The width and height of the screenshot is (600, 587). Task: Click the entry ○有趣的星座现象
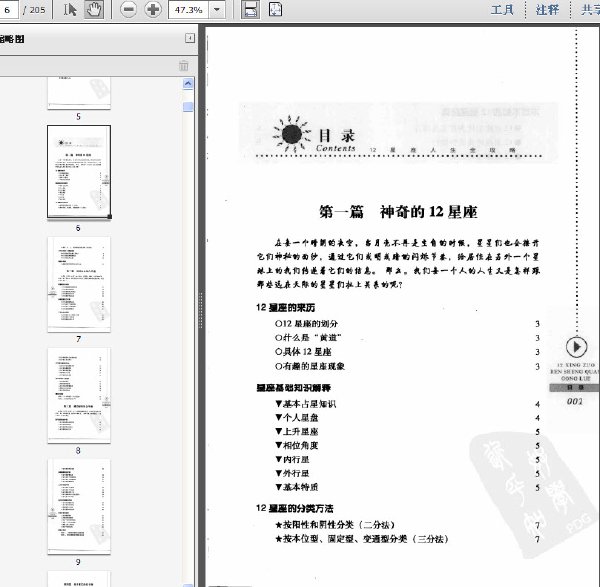coord(310,366)
